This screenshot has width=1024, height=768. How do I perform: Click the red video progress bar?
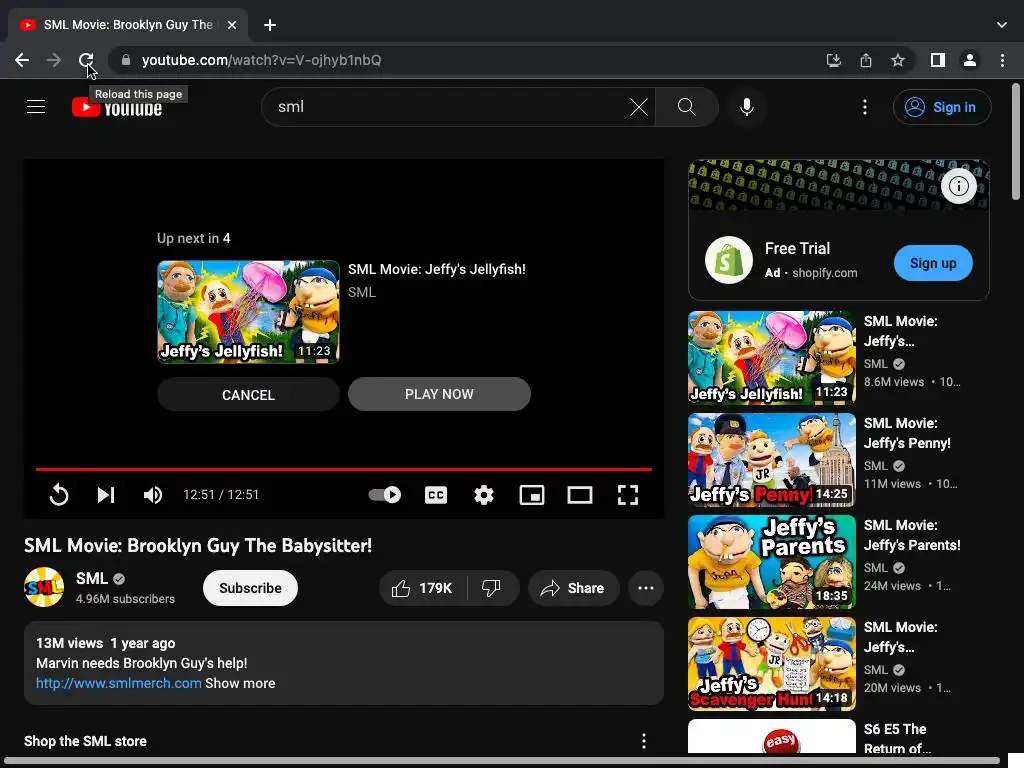[x=344, y=469]
